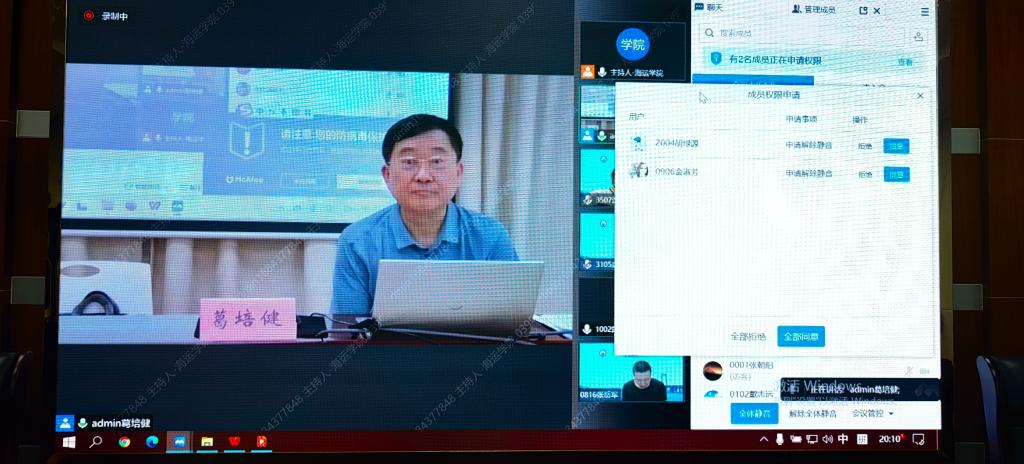The height and width of the screenshot is (464, 1024).
Task: Toggle microphone icon for 0001张朝阳
Action: point(909,370)
